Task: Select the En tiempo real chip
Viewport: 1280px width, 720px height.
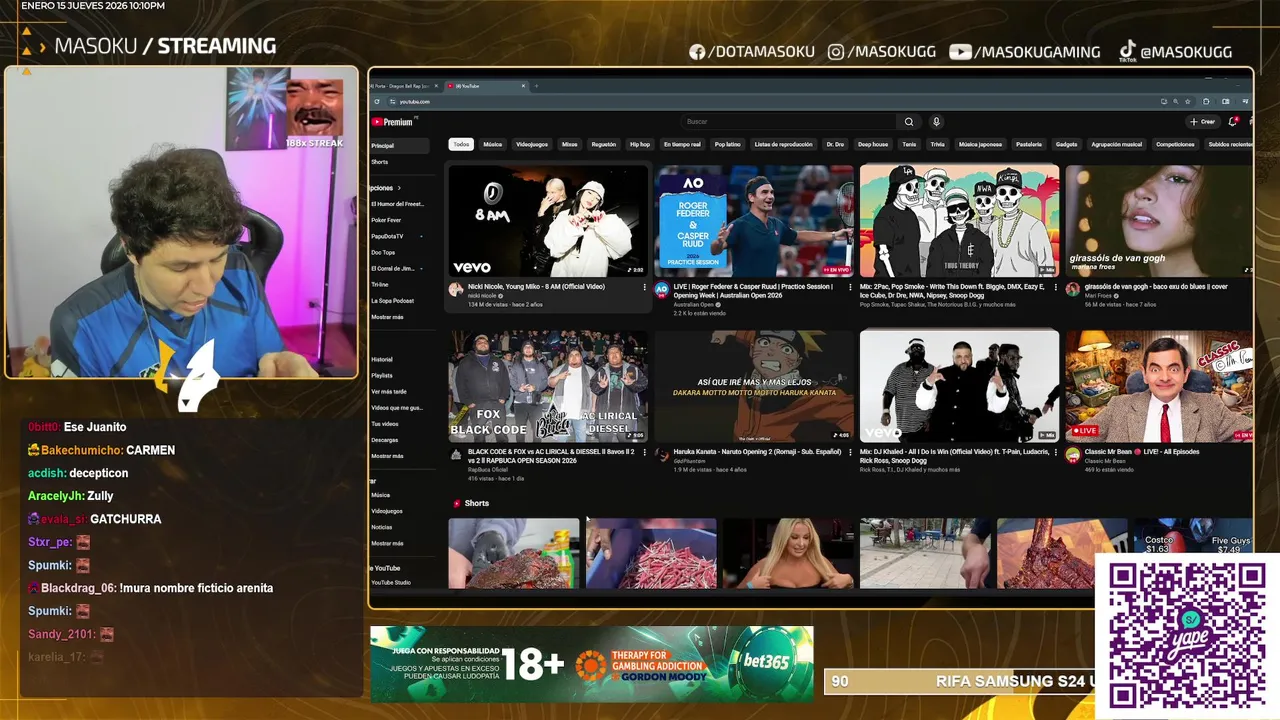Action: (x=682, y=144)
